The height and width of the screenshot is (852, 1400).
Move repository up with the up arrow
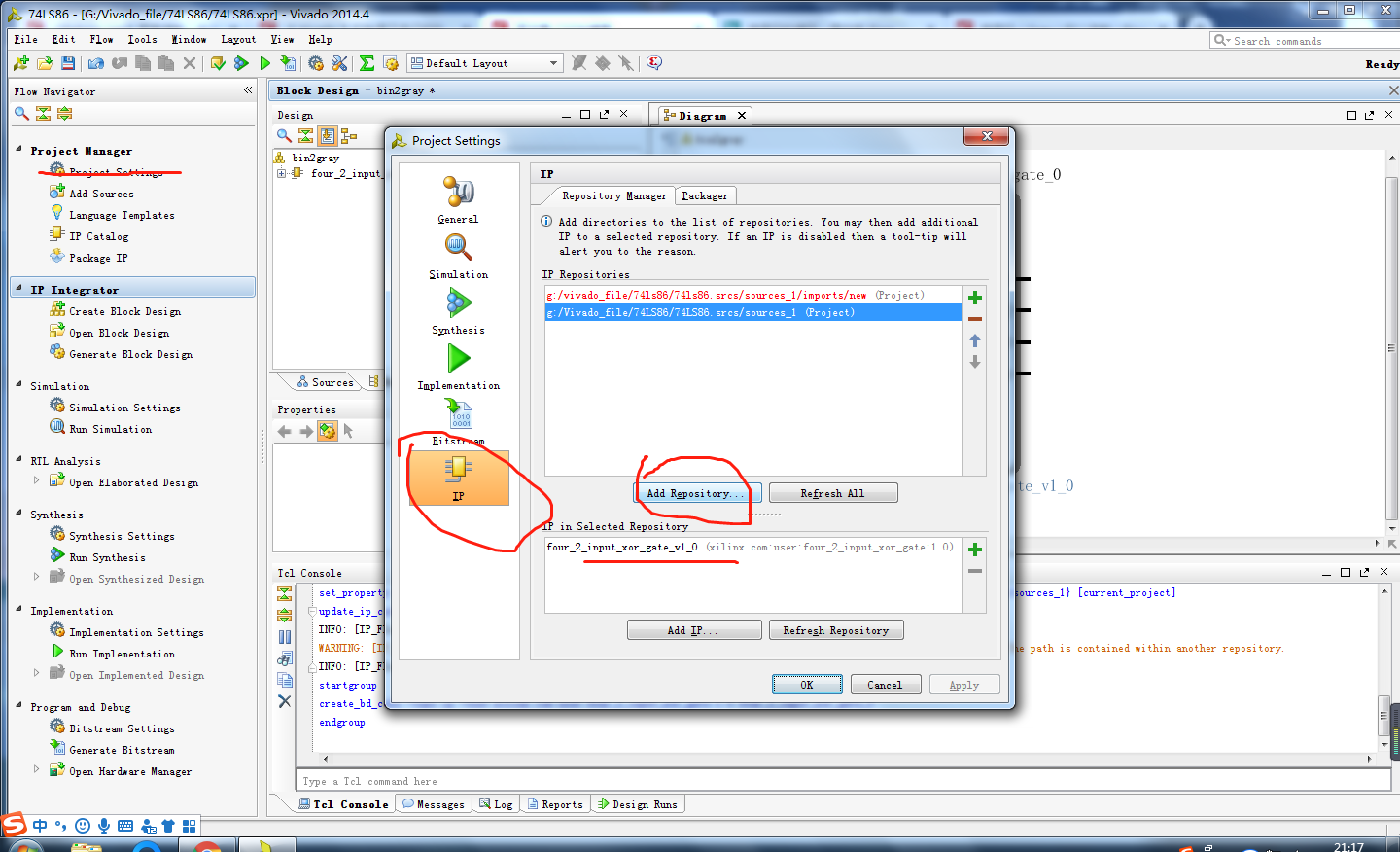tap(974, 340)
